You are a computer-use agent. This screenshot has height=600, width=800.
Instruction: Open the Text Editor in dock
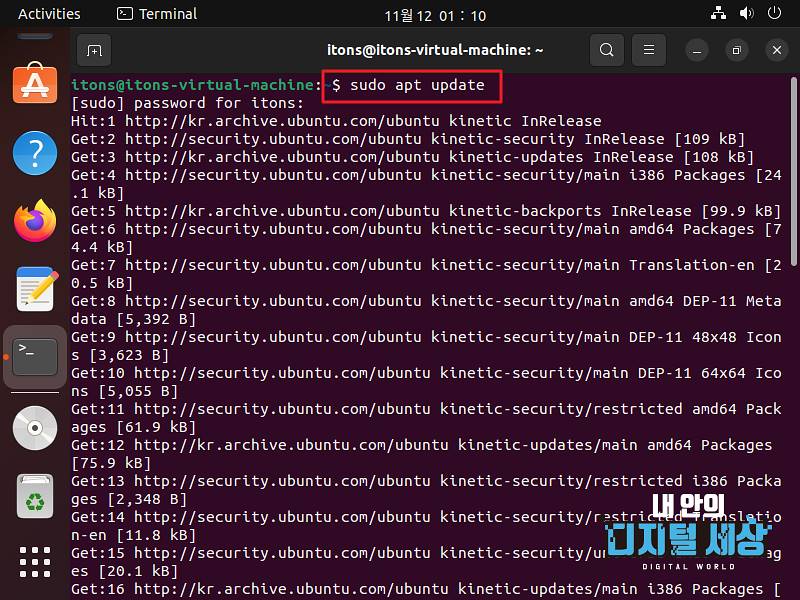coord(36,289)
